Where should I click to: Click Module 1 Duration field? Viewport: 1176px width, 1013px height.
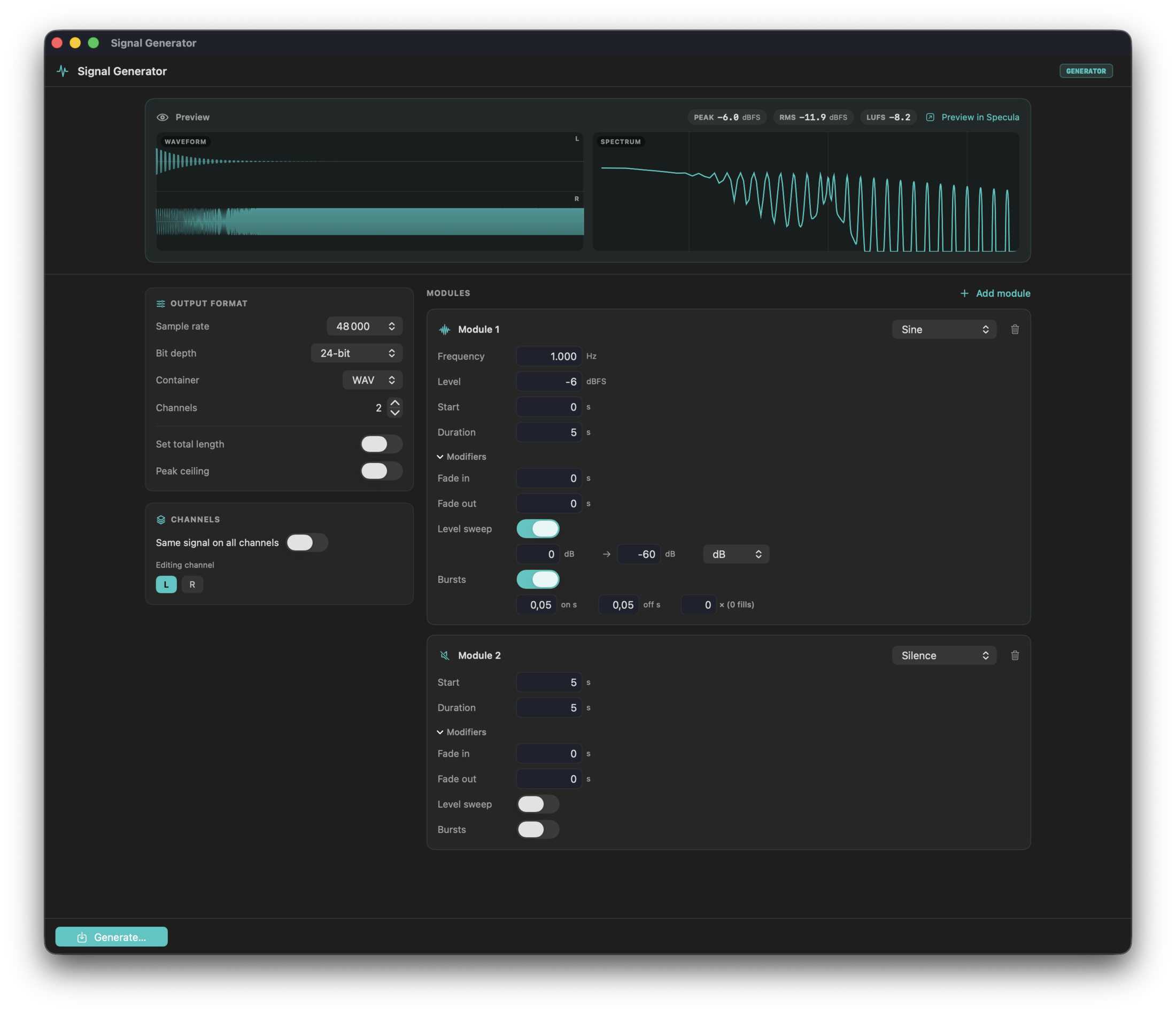(x=549, y=432)
